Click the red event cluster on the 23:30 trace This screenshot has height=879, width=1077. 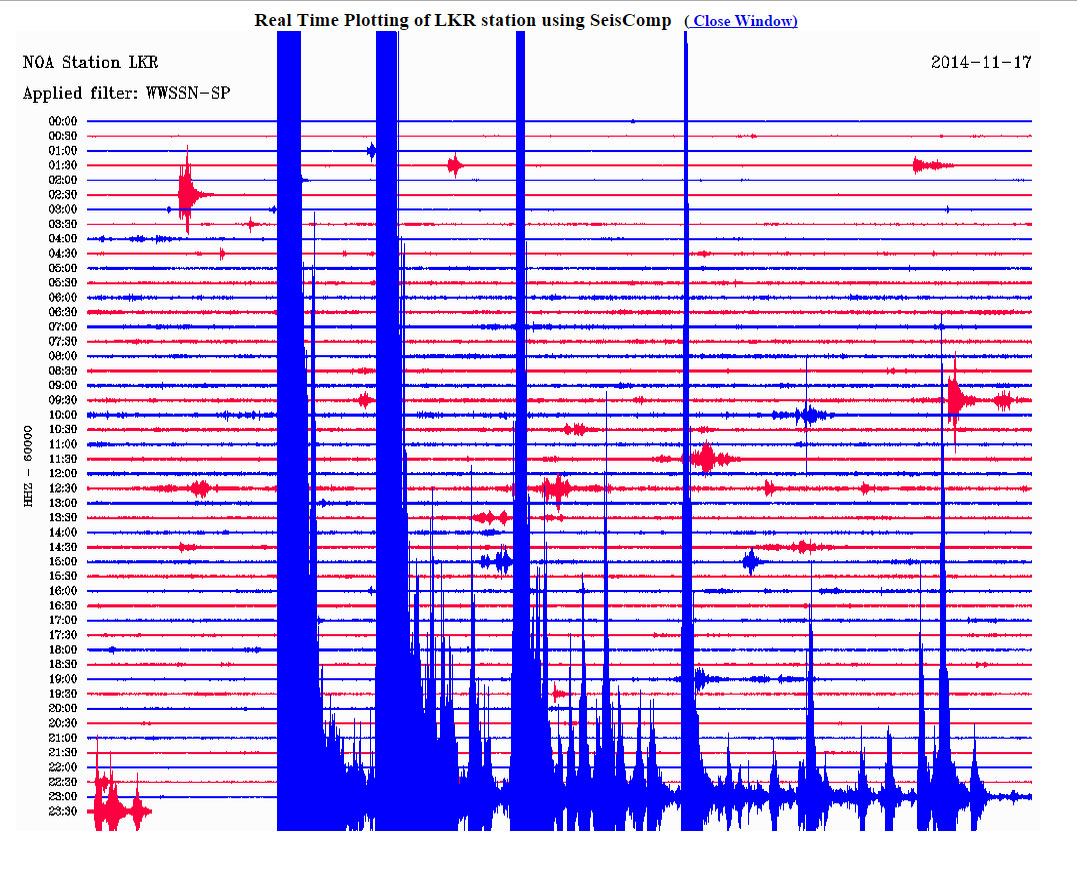(118, 810)
